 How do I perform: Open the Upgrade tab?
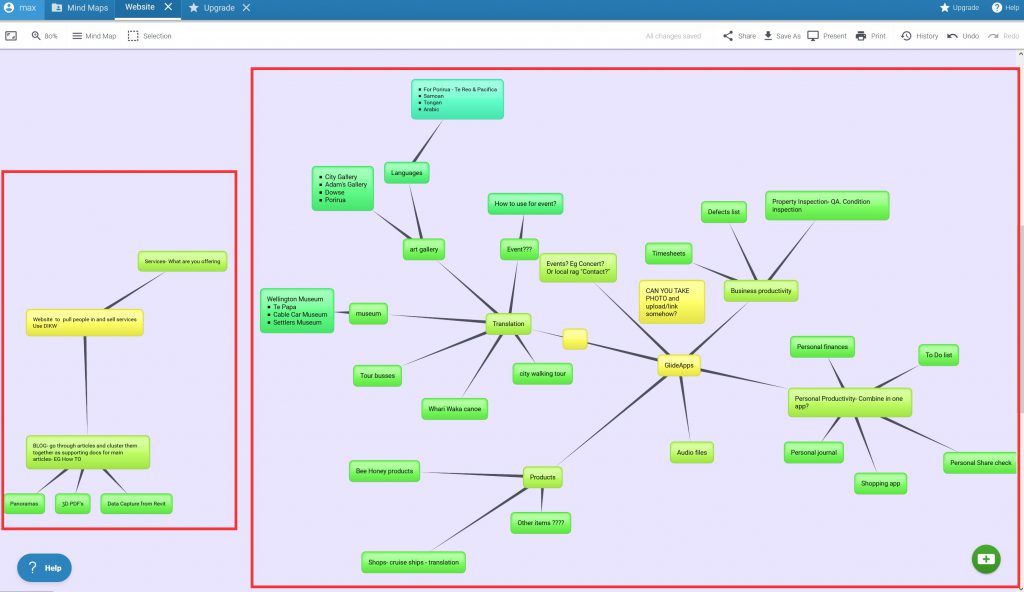(212, 8)
